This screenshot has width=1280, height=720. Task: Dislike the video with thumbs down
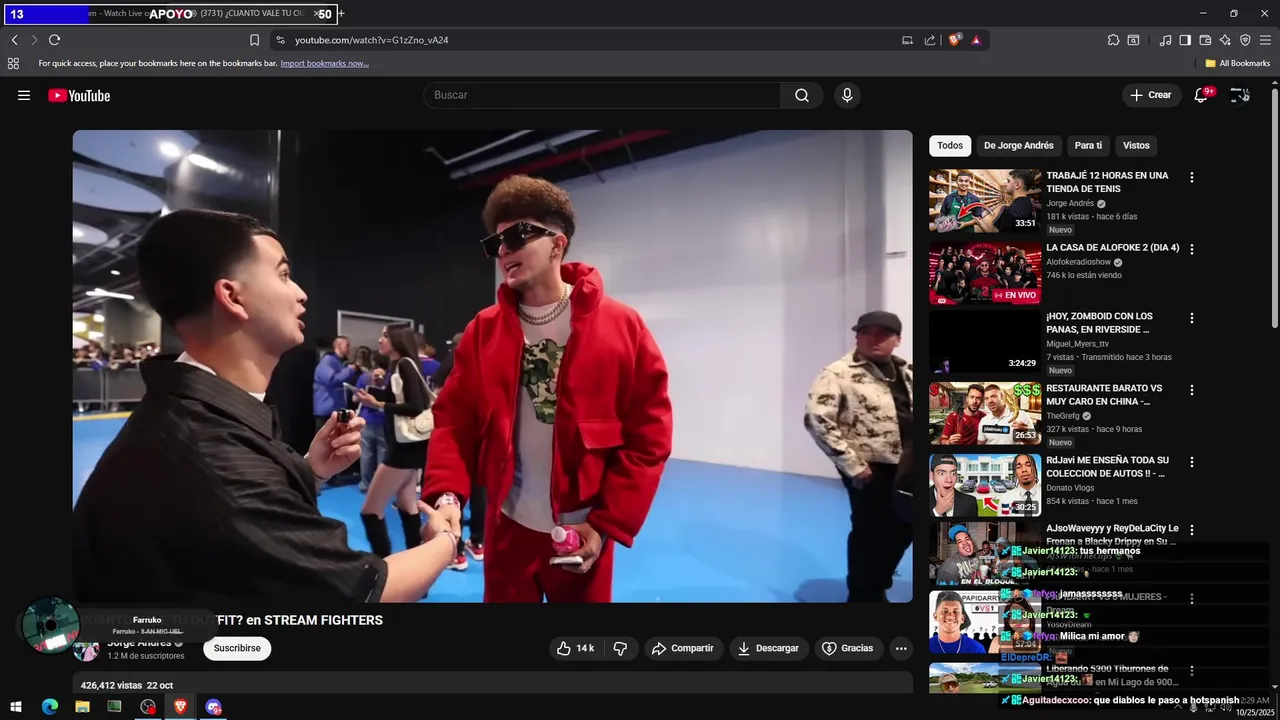coord(620,648)
